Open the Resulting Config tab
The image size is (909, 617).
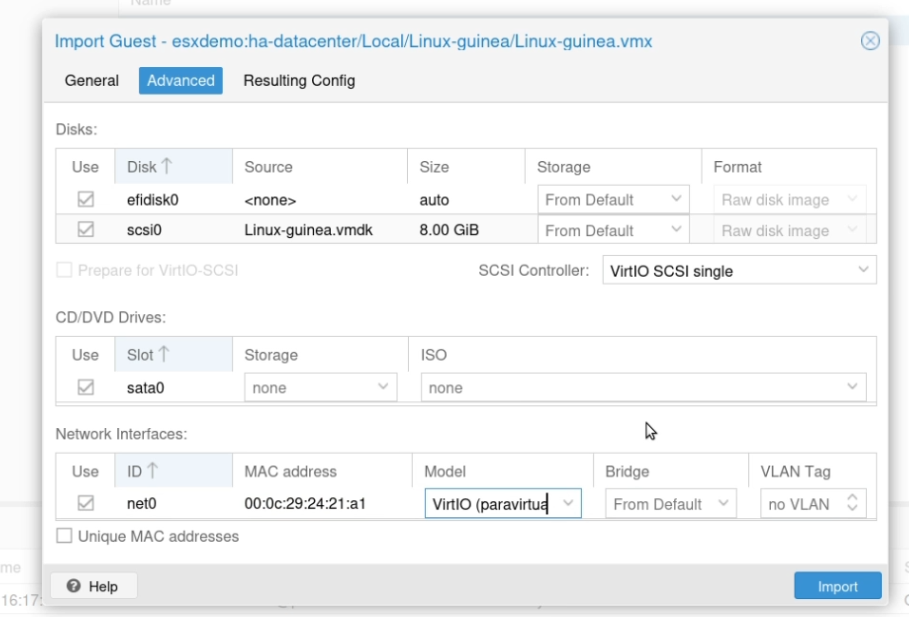point(299,80)
